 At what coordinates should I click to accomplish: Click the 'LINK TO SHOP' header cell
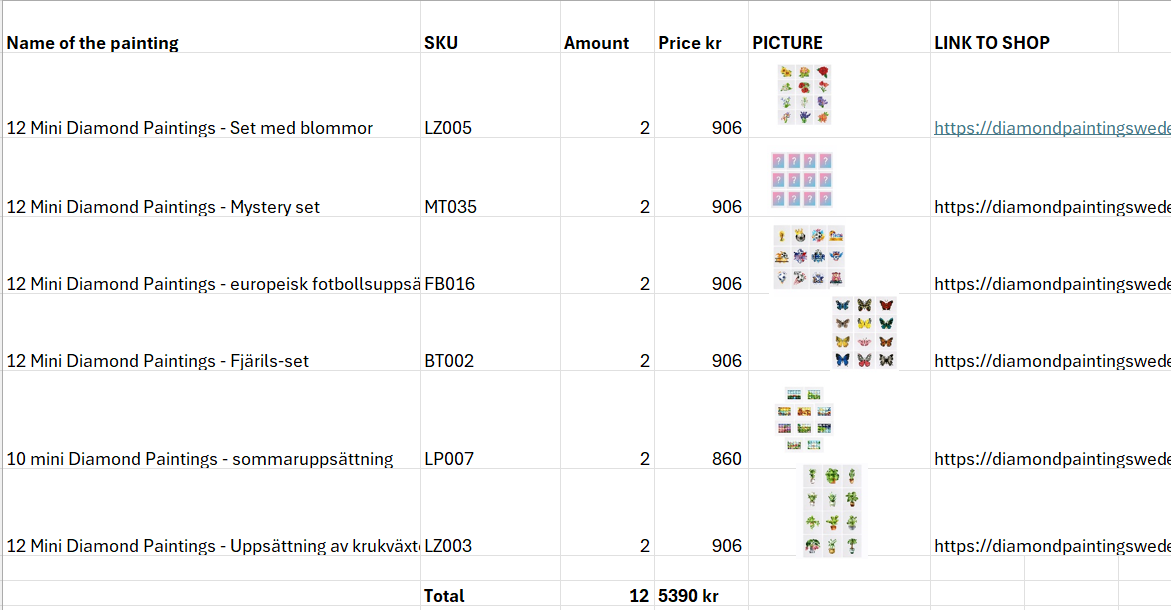tap(992, 43)
